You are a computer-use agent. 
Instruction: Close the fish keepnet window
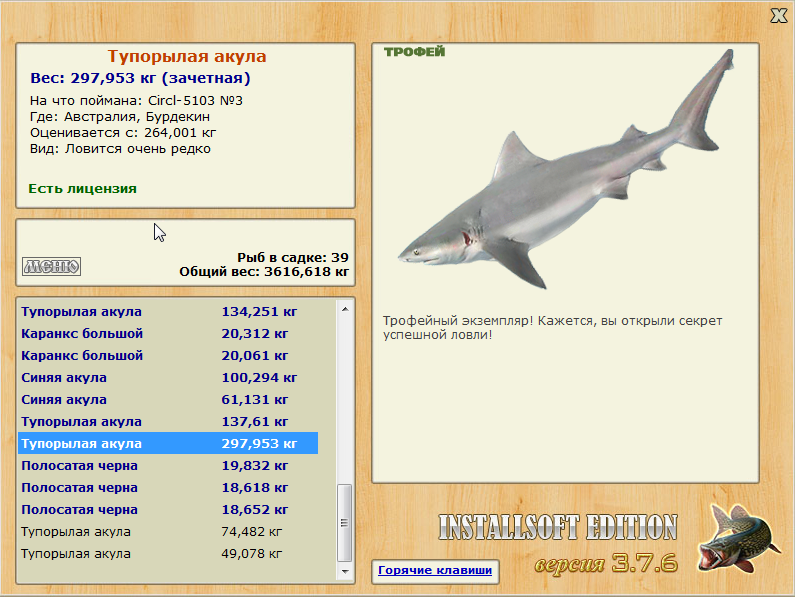point(778,16)
